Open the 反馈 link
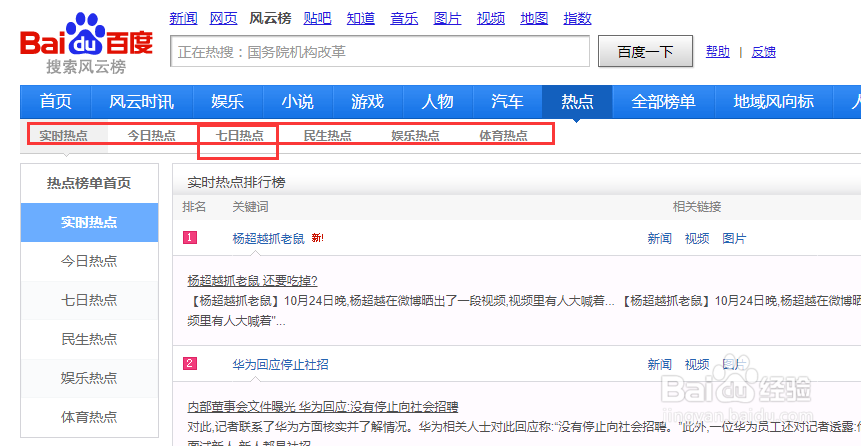 coord(764,52)
